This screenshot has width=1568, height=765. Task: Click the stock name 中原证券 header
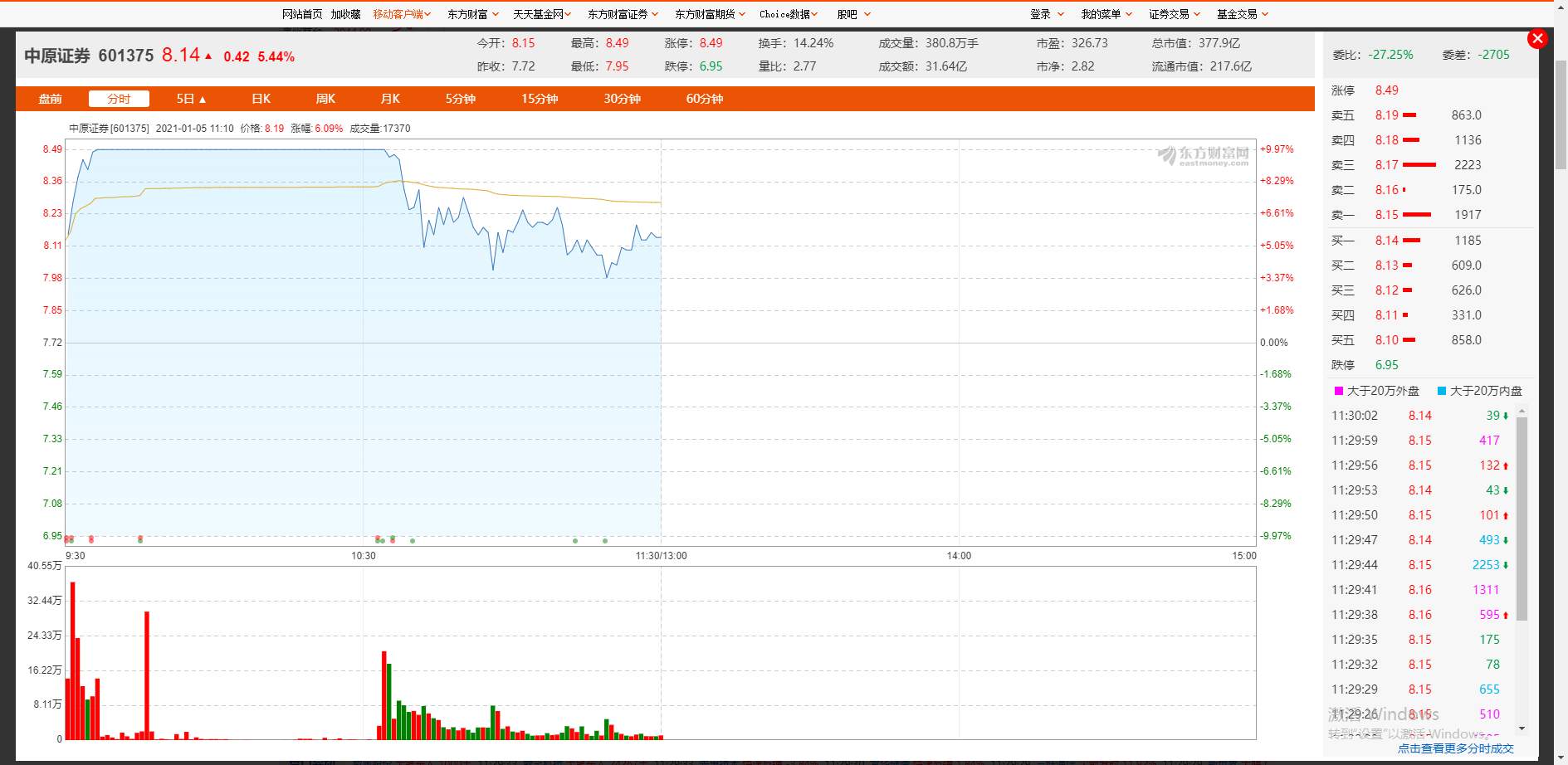[x=57, y=56]
